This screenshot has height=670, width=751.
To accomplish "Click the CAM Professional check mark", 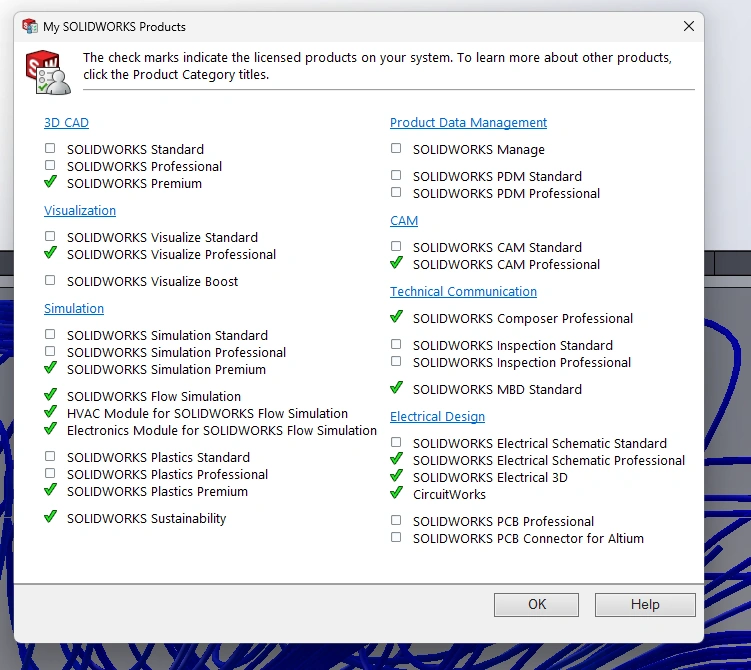I will tap(397, 263).
